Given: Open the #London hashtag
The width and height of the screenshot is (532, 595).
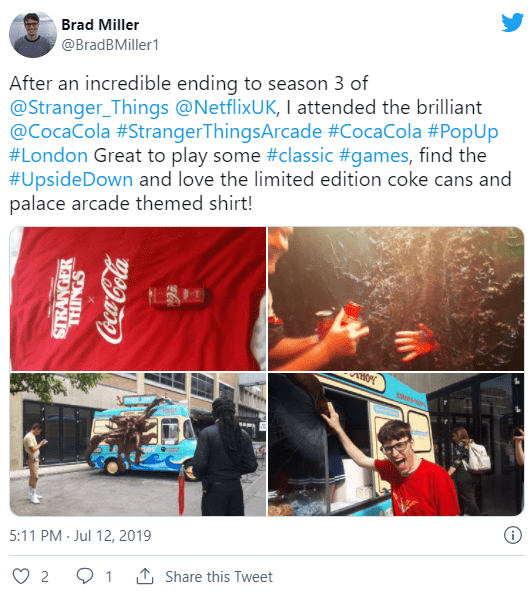Looking at the screenshot, I should pos(48,156).
